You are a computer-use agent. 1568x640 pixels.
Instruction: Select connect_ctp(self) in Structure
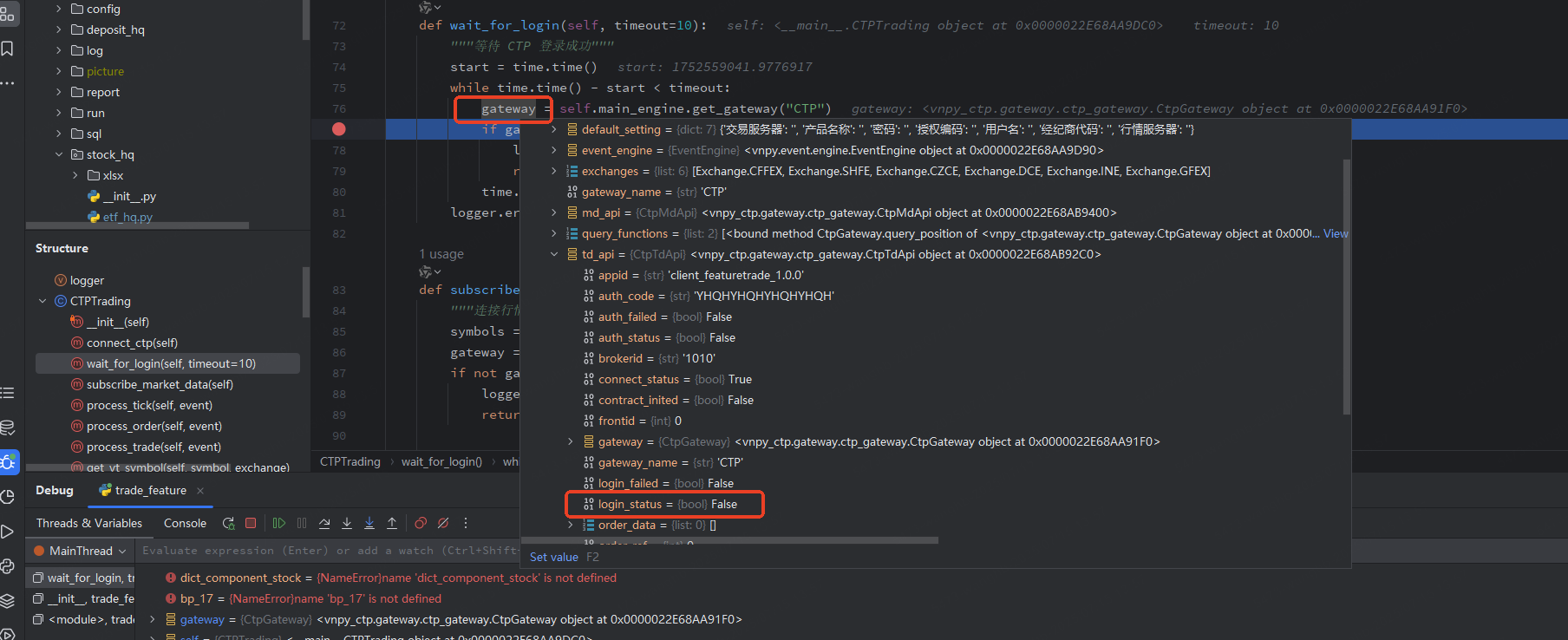coord(132,343)
